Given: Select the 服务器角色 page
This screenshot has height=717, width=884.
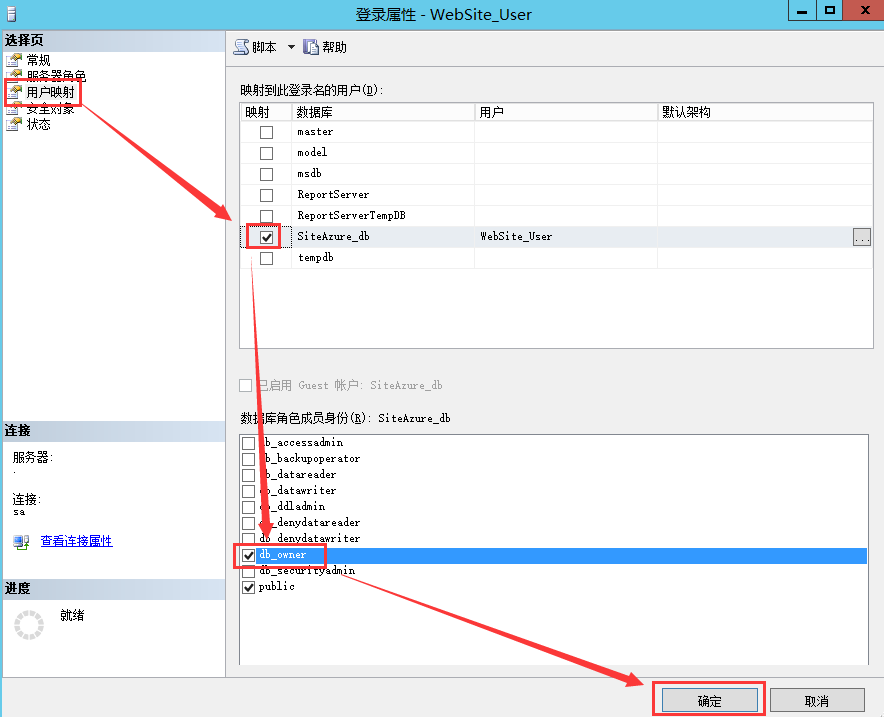Looking at the screenshot, I should tap(56, 76).
